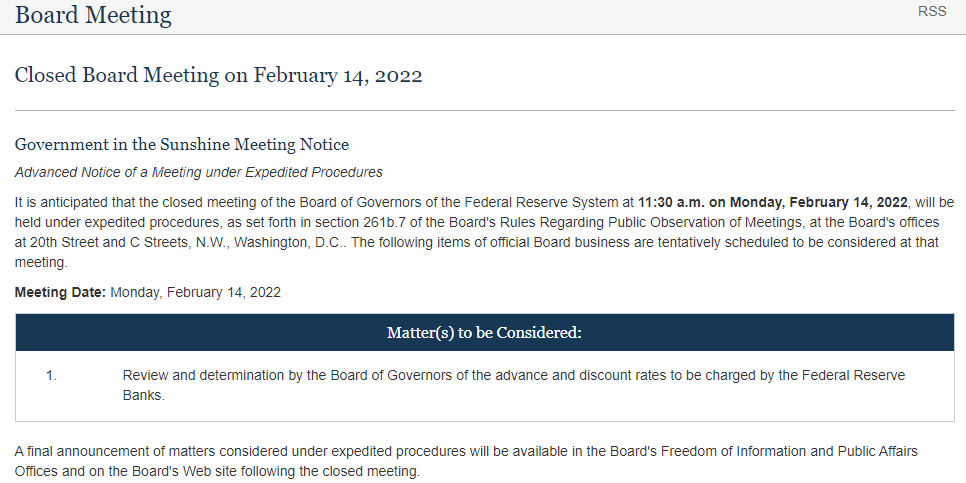Click the divider line under the meeting heading
Screen dimensions: 966x483
(x=484, y=110)
